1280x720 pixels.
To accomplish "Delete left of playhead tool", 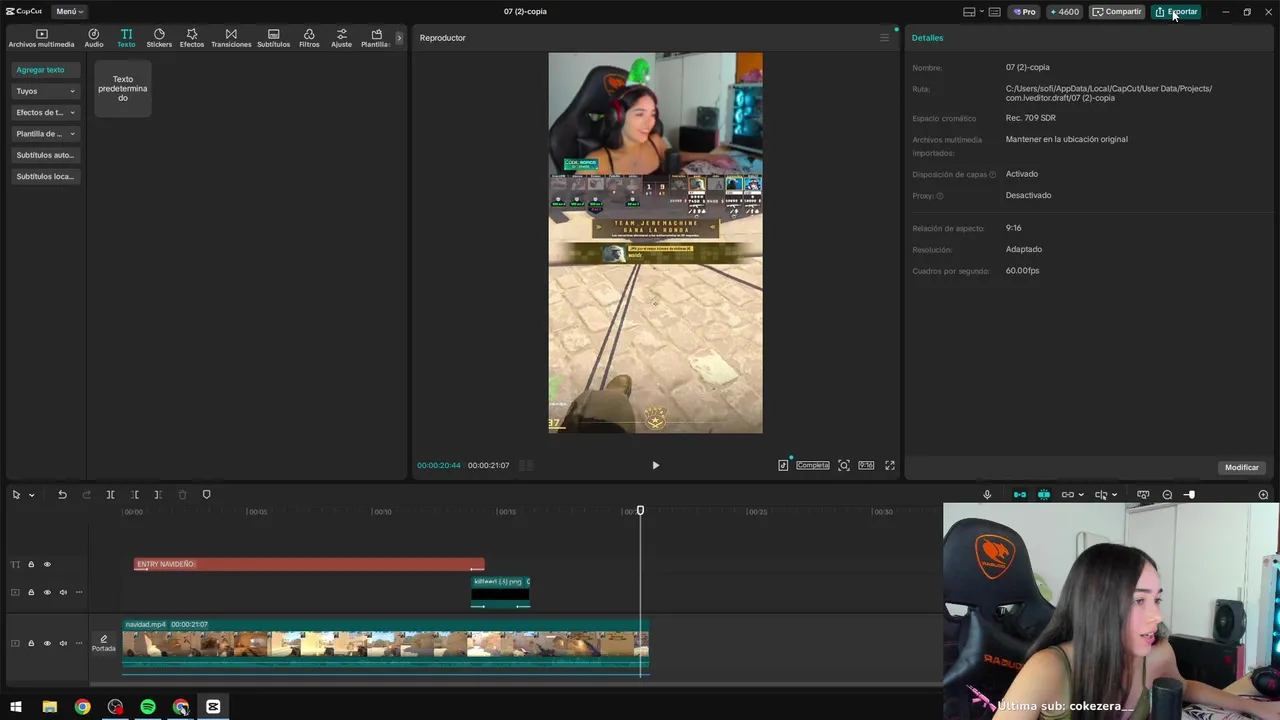I will pyautogui.click(x=135, y=495).
